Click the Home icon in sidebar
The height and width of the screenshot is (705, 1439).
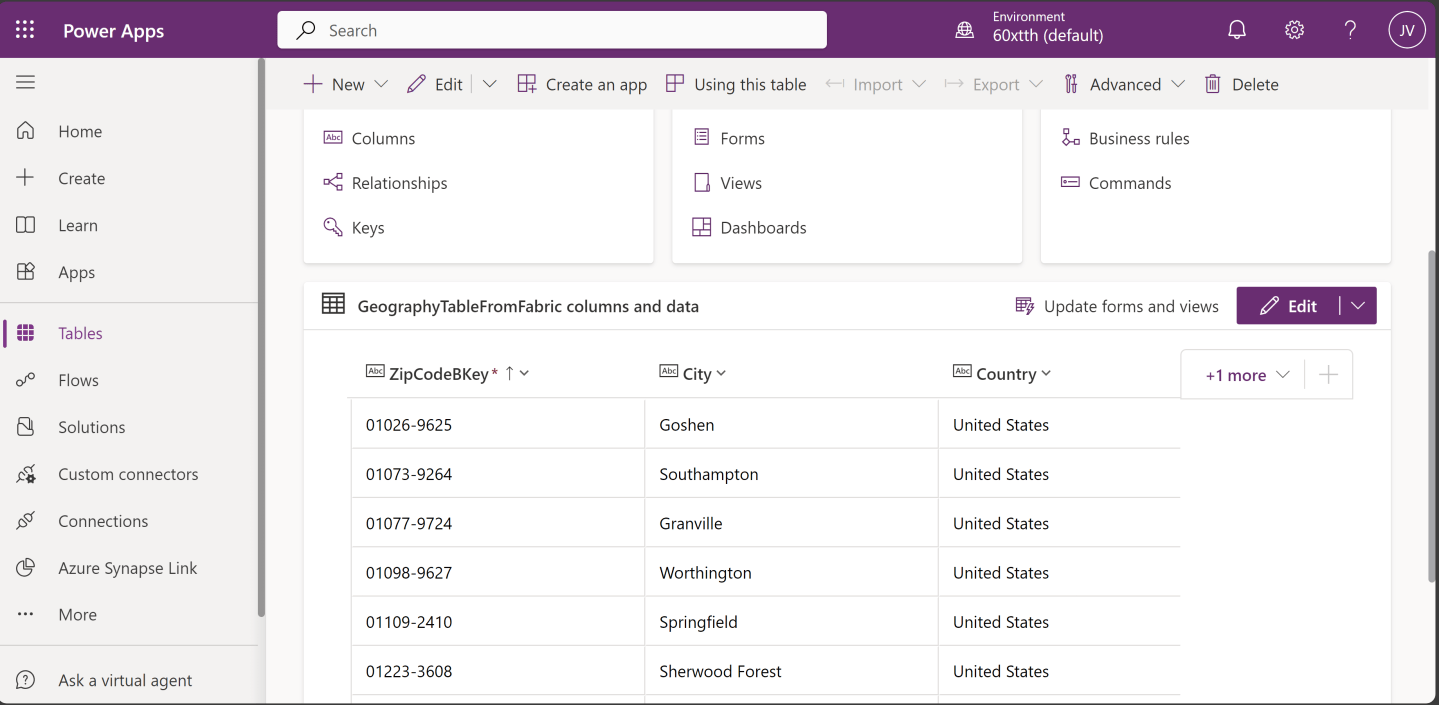tap(26, 131)
